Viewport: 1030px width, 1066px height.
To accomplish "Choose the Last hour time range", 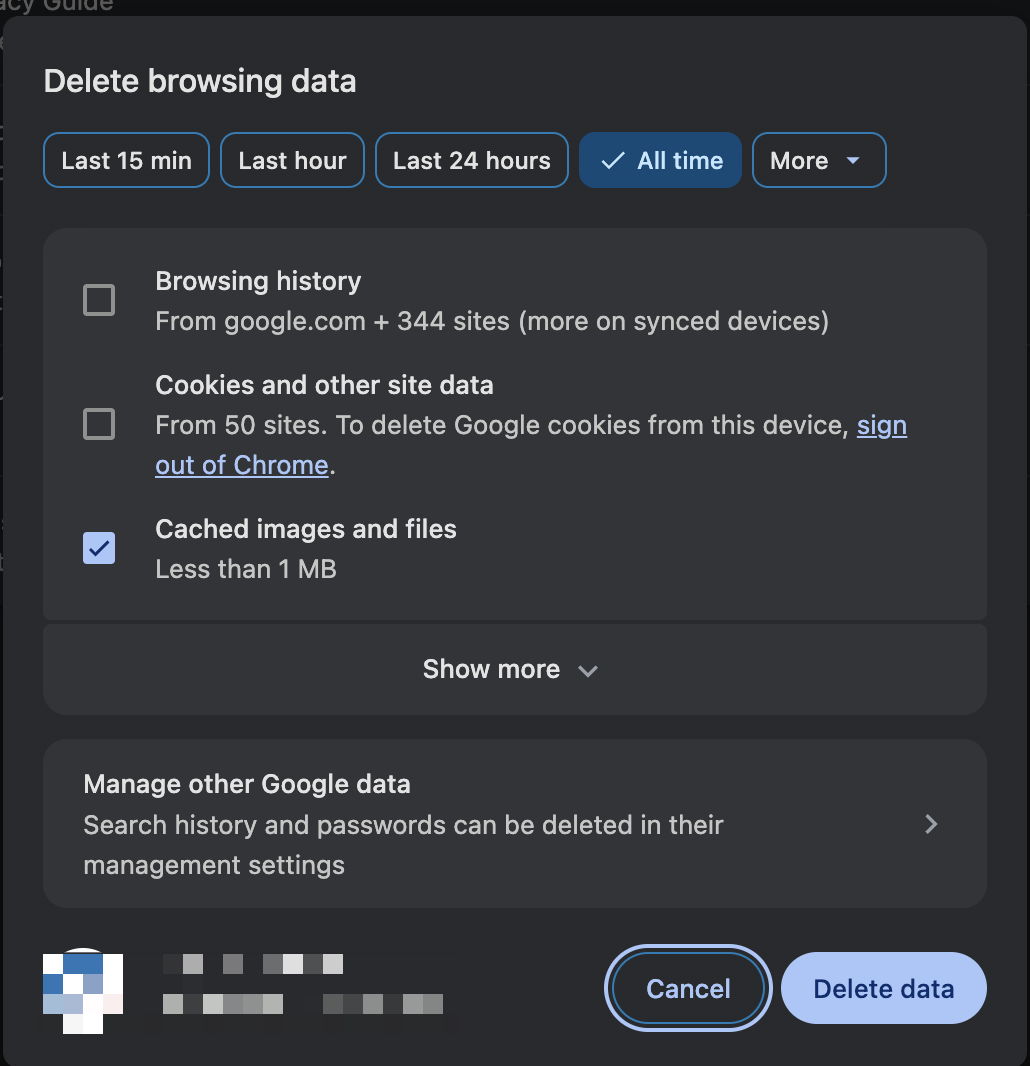I will [x=292, y=161].
